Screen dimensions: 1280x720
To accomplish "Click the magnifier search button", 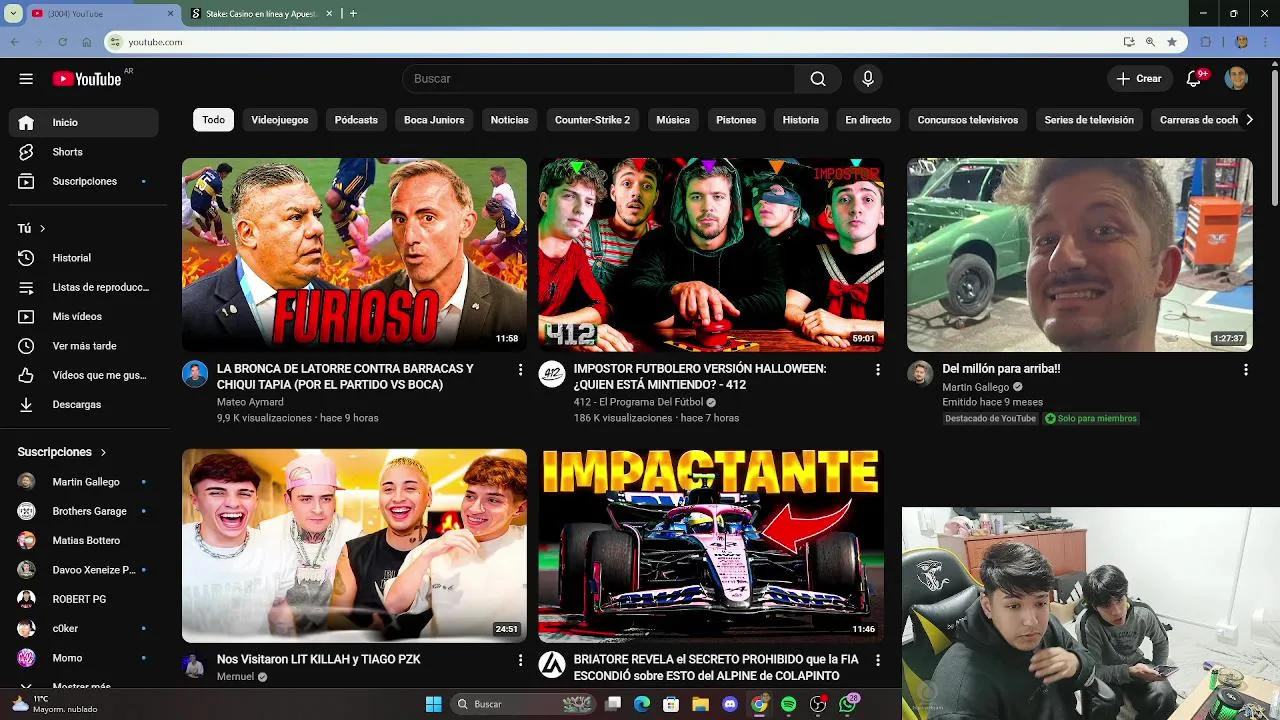I will pyautogui.click(x=818, y=79).
